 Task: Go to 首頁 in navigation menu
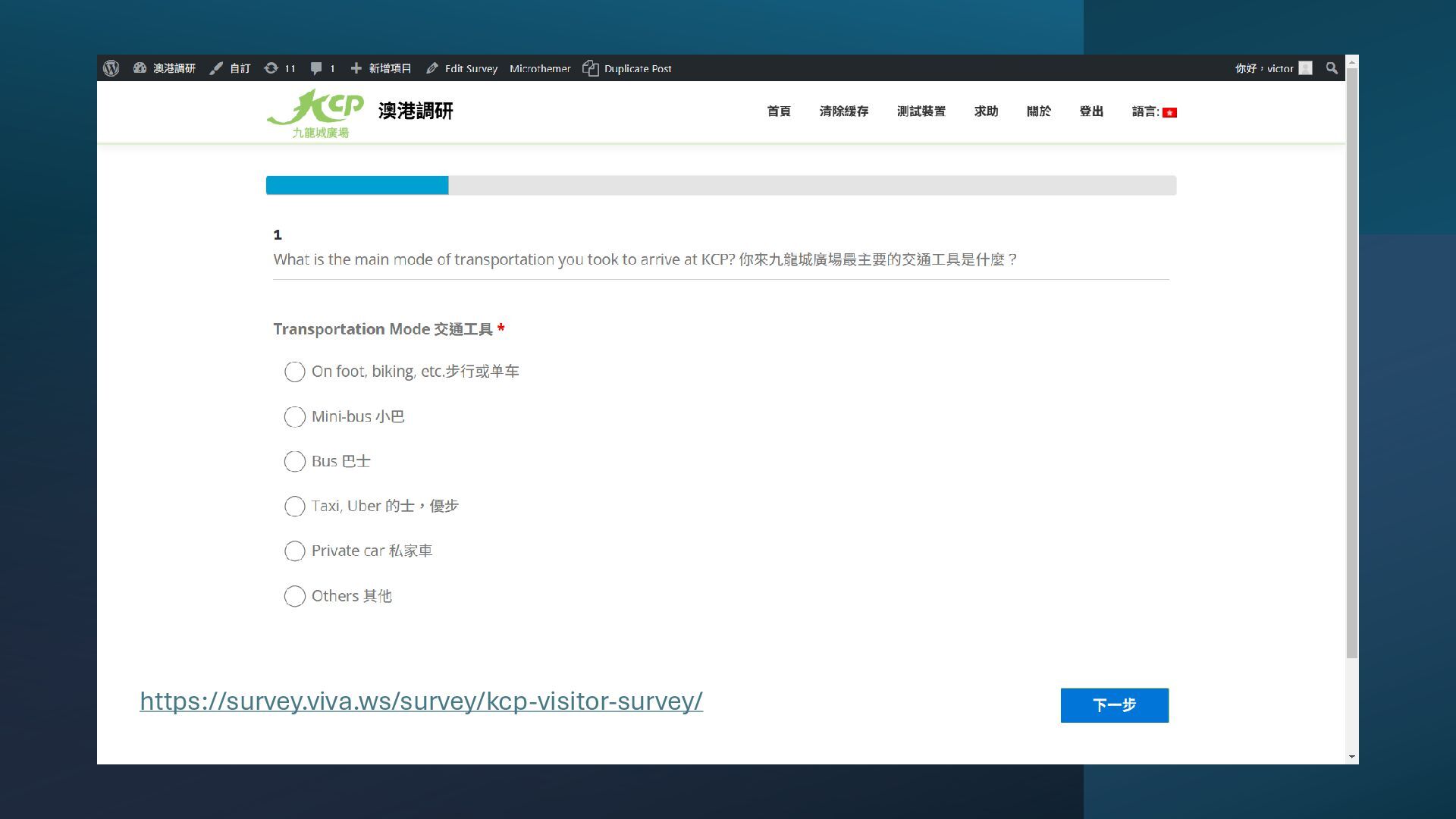tap(779, 111)
